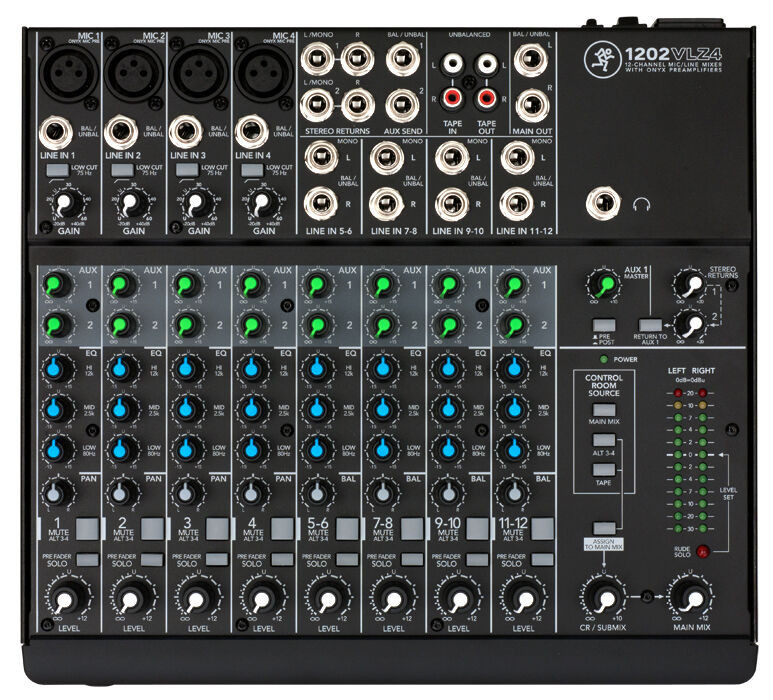
Task: Click the Mackie running man logo
Action: [601, 60]
